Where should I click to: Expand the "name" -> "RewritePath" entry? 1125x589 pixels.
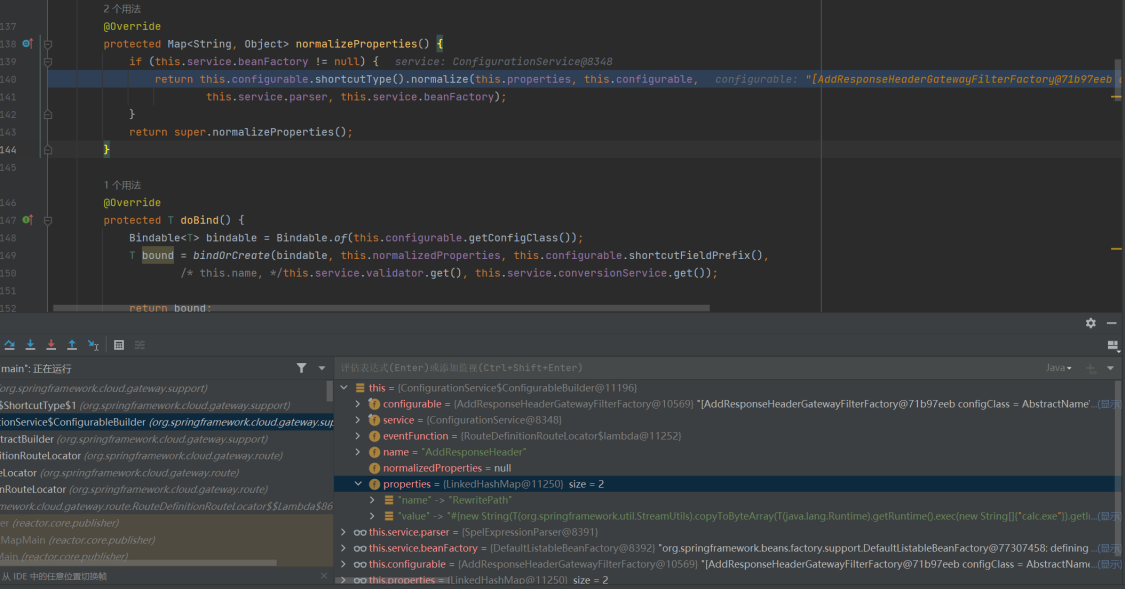(x=372, y=500)
